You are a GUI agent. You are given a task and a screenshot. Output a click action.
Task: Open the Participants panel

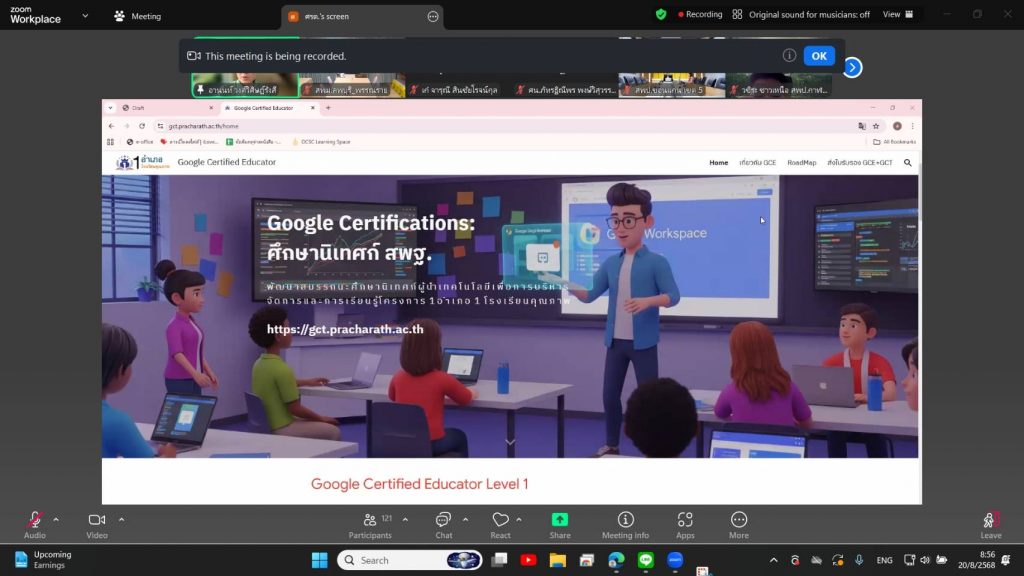(370, 524)
